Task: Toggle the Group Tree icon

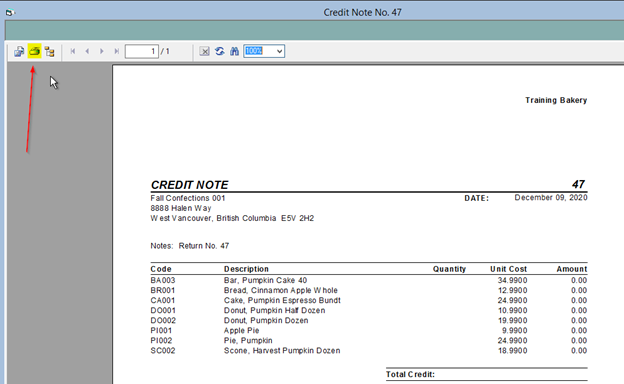Action: click(50, 51)
